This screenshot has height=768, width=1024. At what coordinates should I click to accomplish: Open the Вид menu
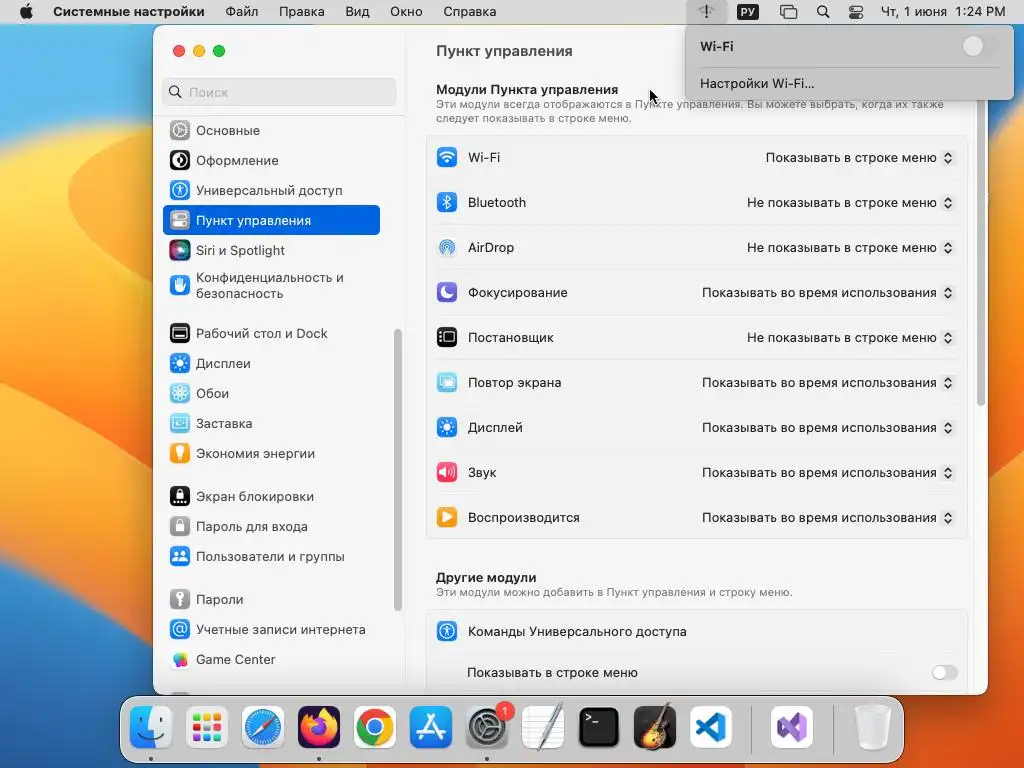click(357, 12)
